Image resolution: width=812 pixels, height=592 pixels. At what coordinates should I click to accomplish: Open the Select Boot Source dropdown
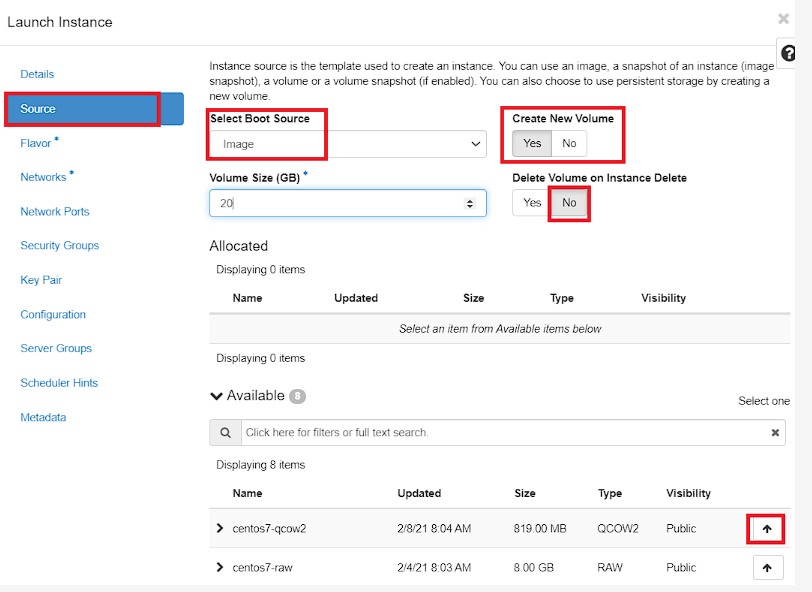pyautogui.click(x=347, y=144)
